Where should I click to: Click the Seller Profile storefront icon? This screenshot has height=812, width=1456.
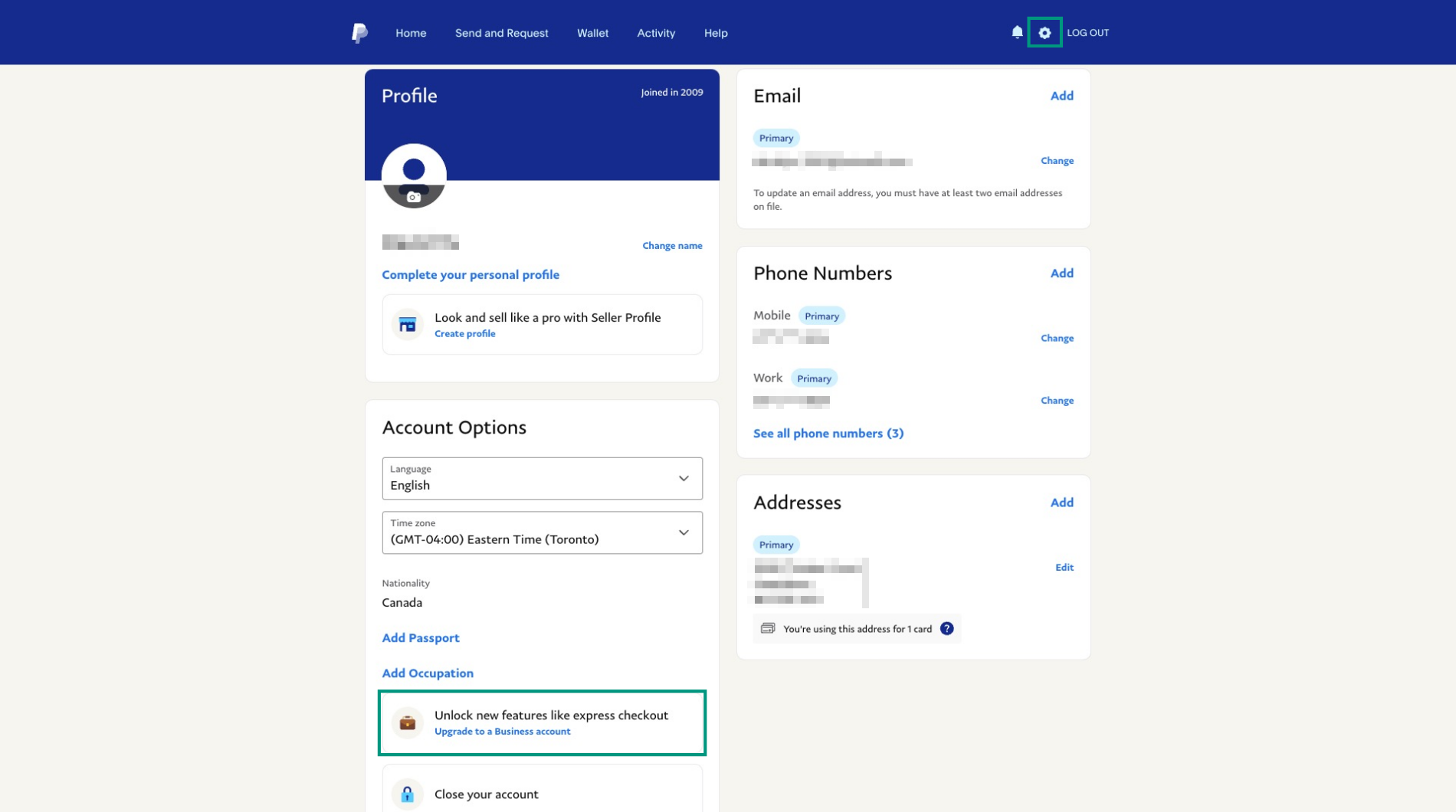tap(408, 325)
